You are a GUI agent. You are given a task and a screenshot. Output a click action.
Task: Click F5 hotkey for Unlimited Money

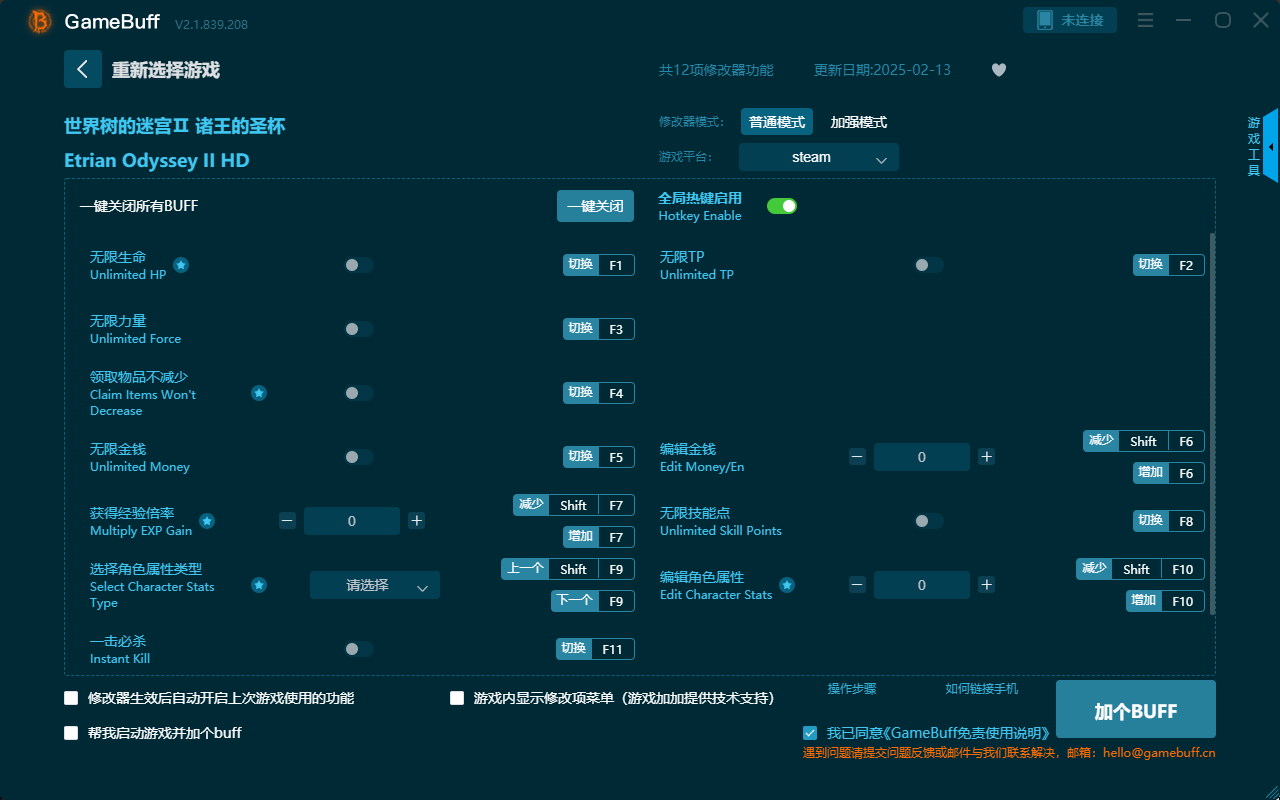(x=599, y=457)
